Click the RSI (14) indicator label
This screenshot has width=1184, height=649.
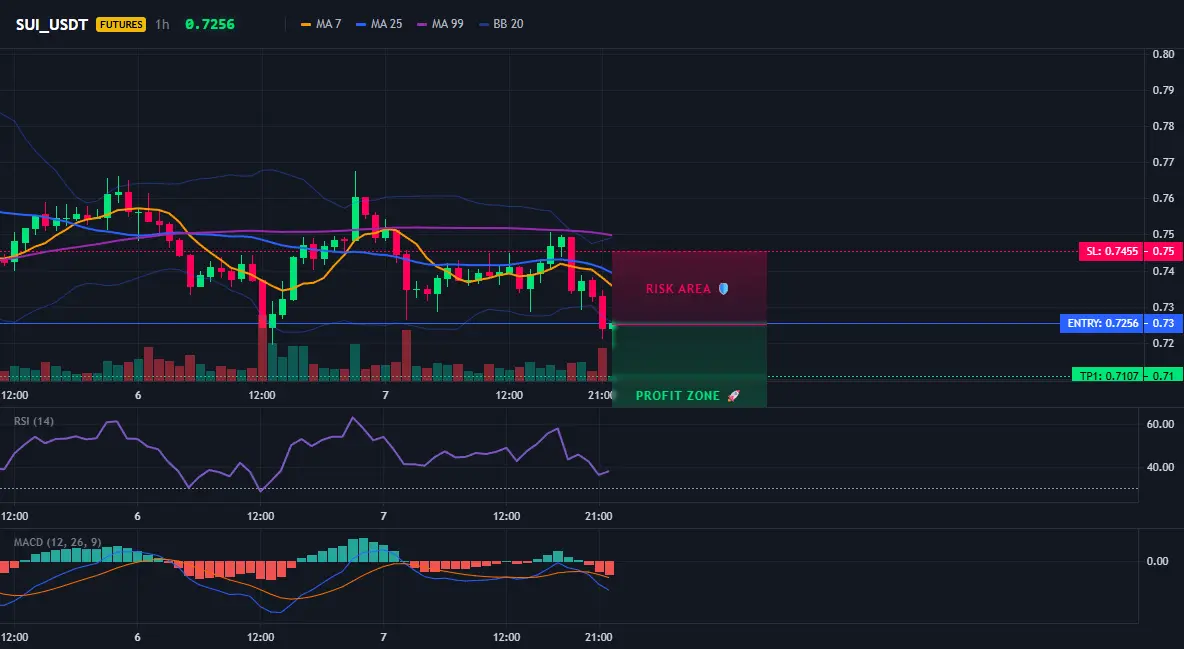34,421
